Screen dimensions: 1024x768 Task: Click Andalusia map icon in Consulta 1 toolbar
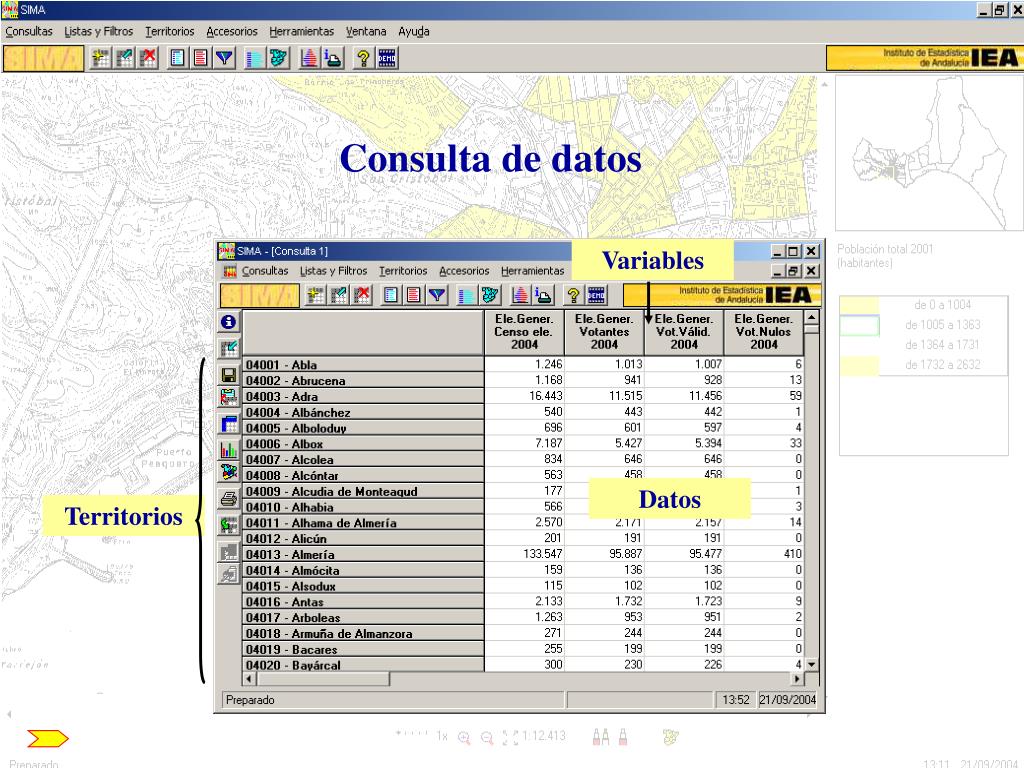[490, 296]
